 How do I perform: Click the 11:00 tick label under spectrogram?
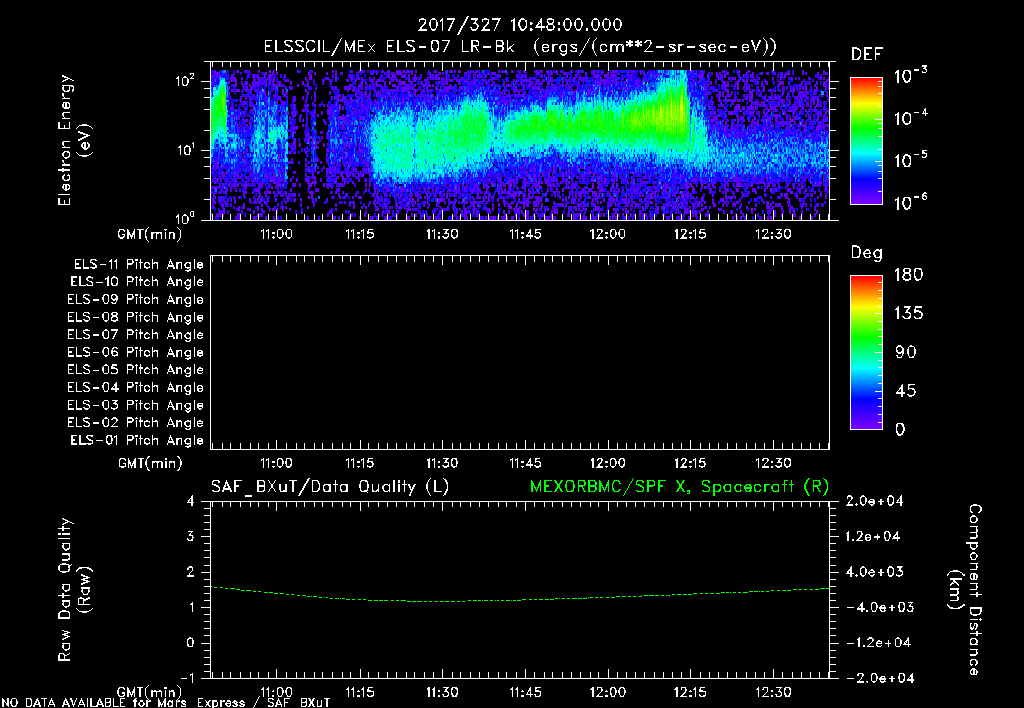click(276, 234)
